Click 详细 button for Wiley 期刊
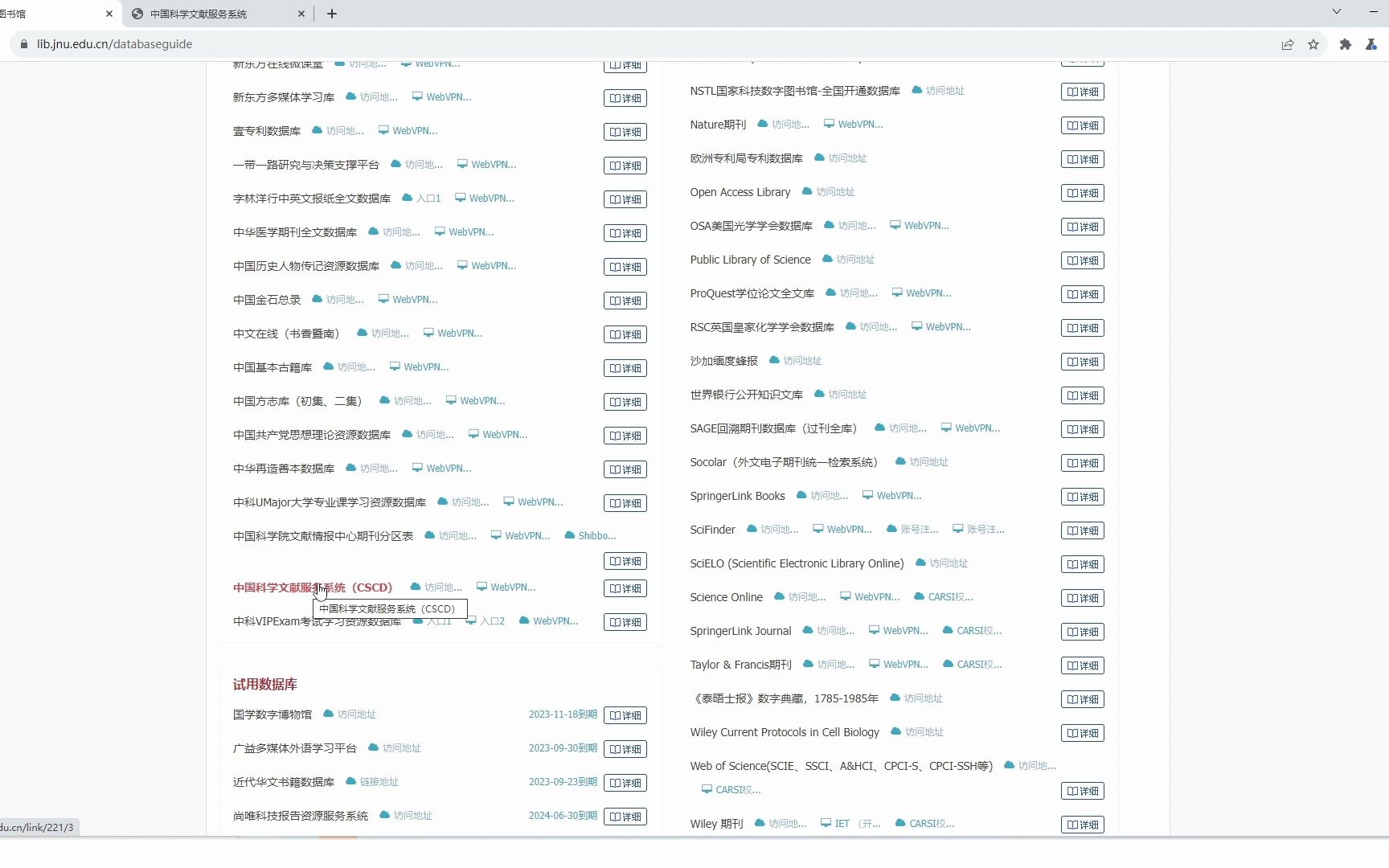 1083,825
